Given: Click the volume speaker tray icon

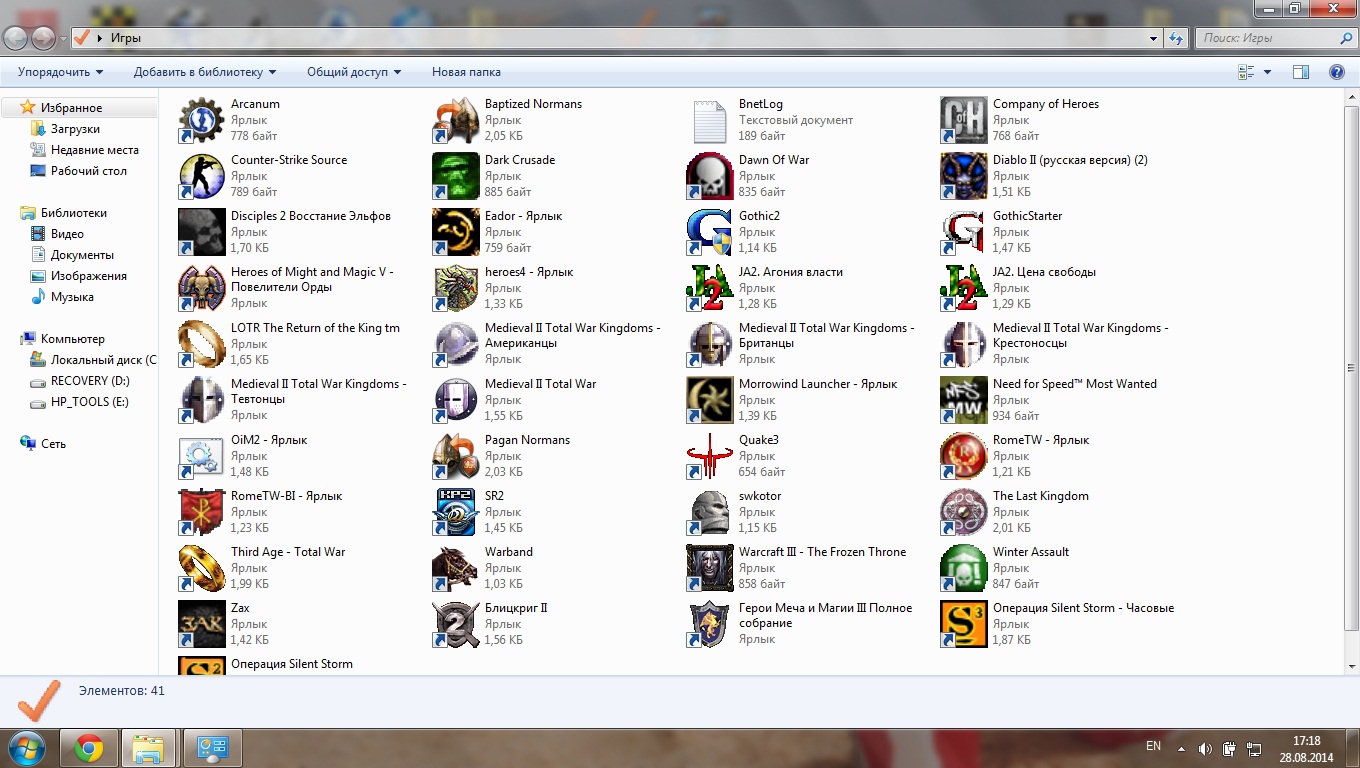Looking at the screenshot, I should pos(1205,748).
